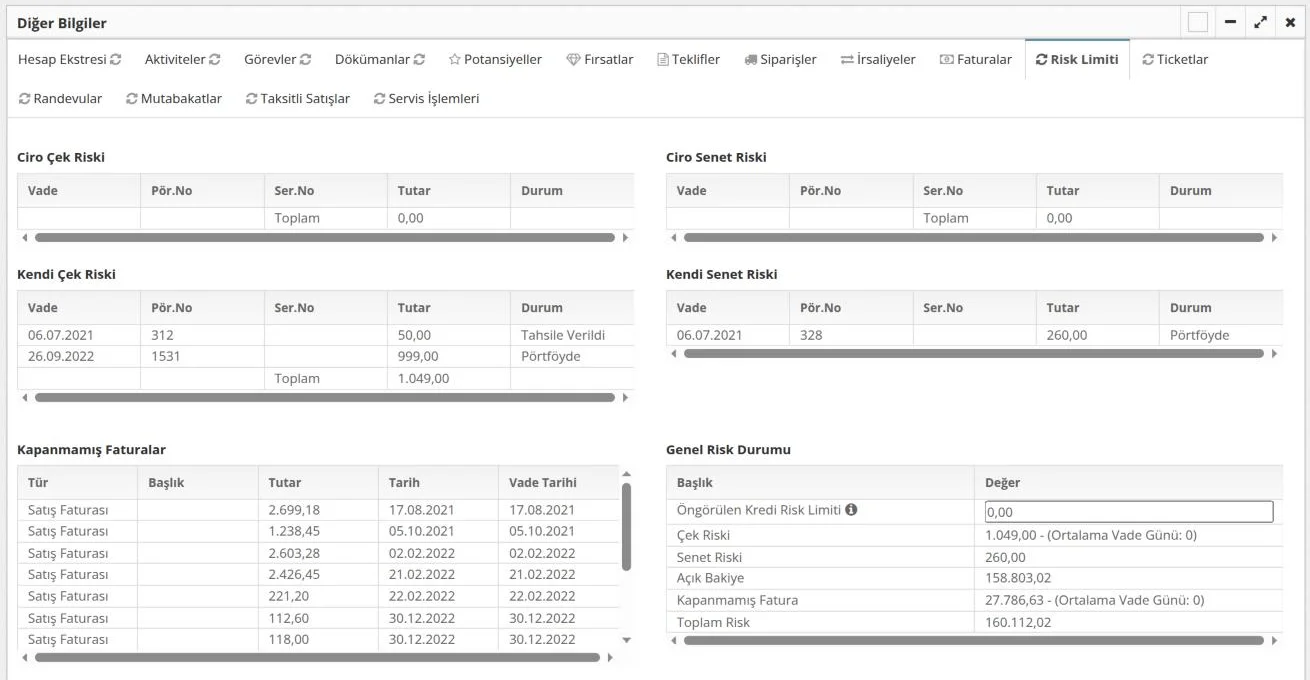The image size is (1310, 680).
Task: Click the right arrow of Ciro Çek Riski scrollbar
Action: pos(626,238)
